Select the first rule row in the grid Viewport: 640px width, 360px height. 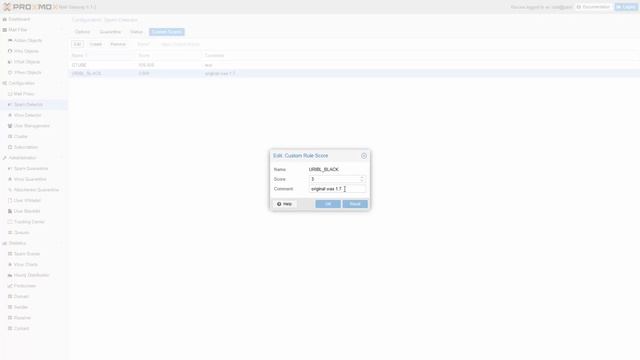[x=354, y=65]
